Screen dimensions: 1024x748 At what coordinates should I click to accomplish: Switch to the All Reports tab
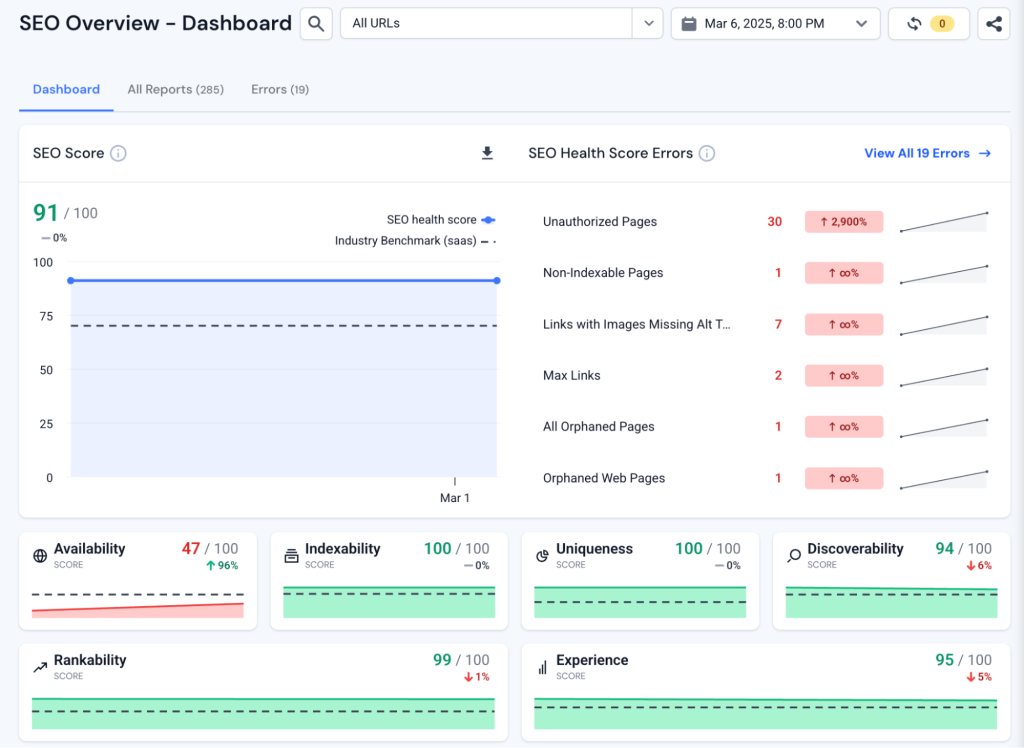(x=175, y=89)
